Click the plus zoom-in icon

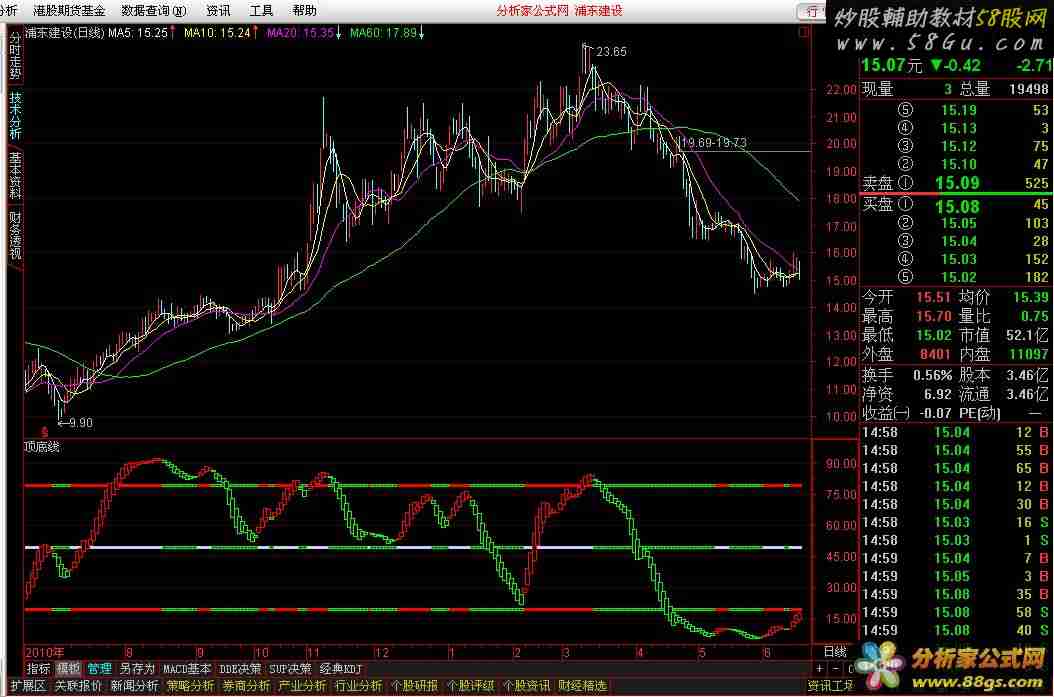click(819, 669)
